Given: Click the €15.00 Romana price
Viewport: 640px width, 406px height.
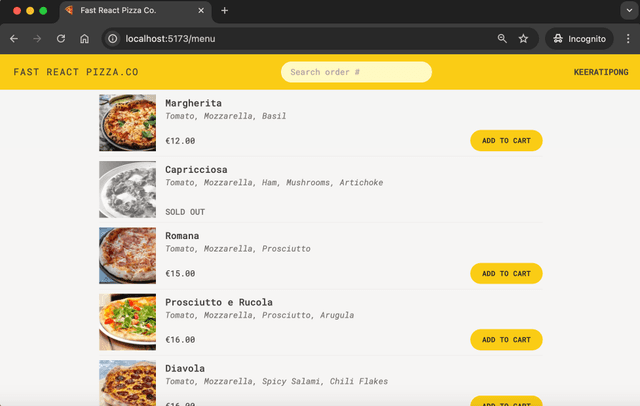Looking at the screenshot, I should click(x=180, y=273).
